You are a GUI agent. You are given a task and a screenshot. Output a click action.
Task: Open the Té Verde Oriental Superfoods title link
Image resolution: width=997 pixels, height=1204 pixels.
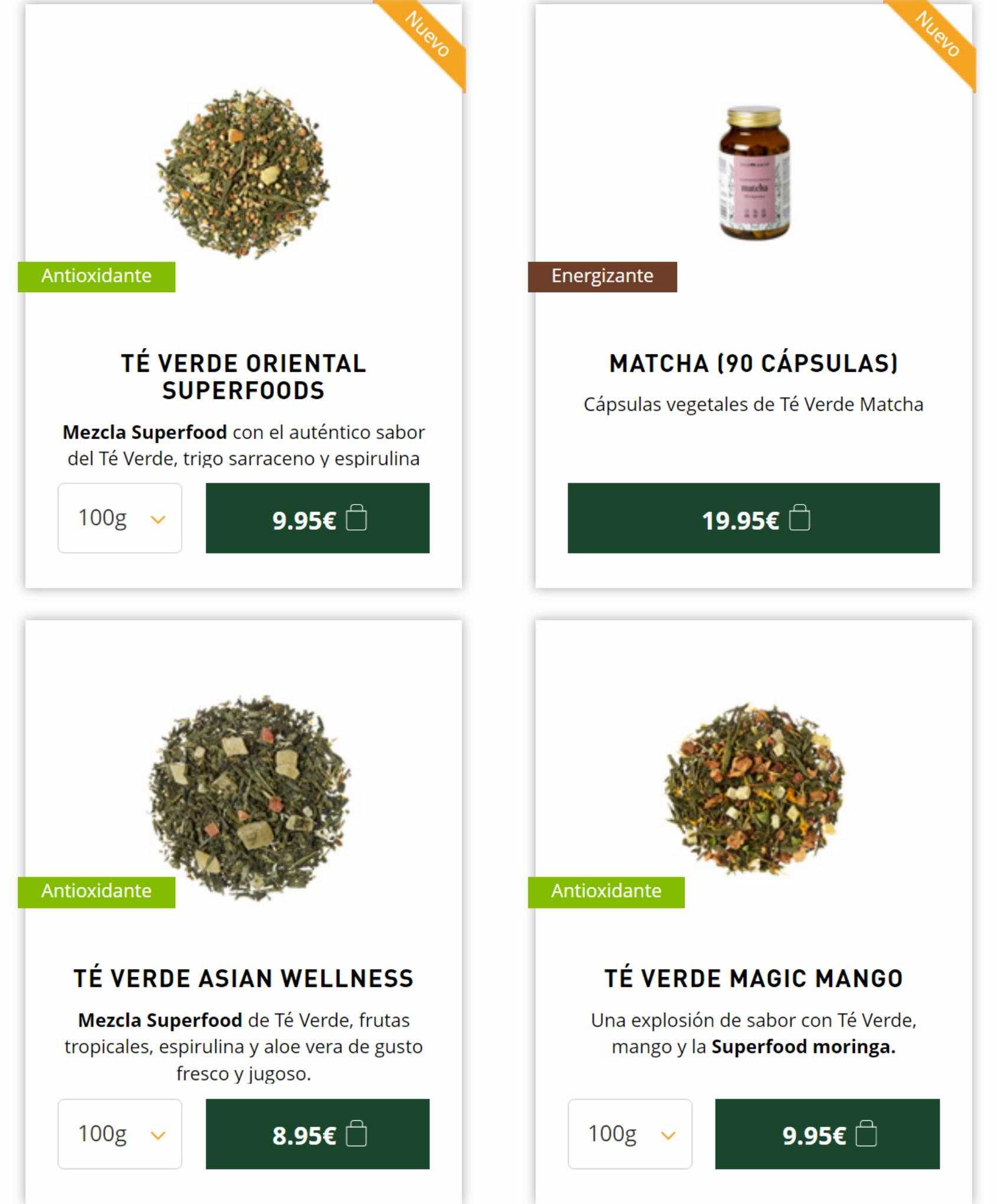(x=244, y=377)
